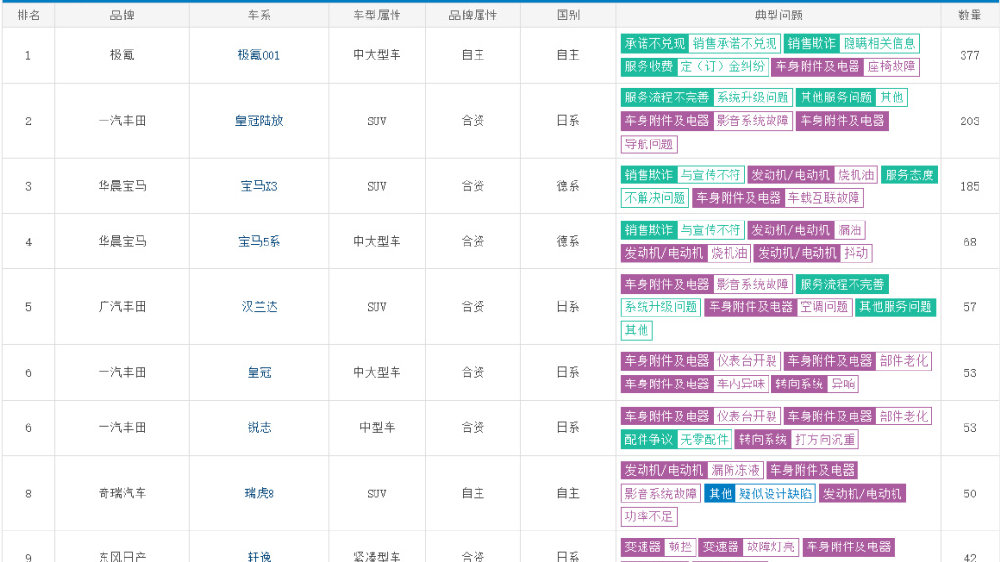Screen dimensions: 1000x562
Task: Select the 配件争议 tag in 锐志 row
Action: click(649, 440)
